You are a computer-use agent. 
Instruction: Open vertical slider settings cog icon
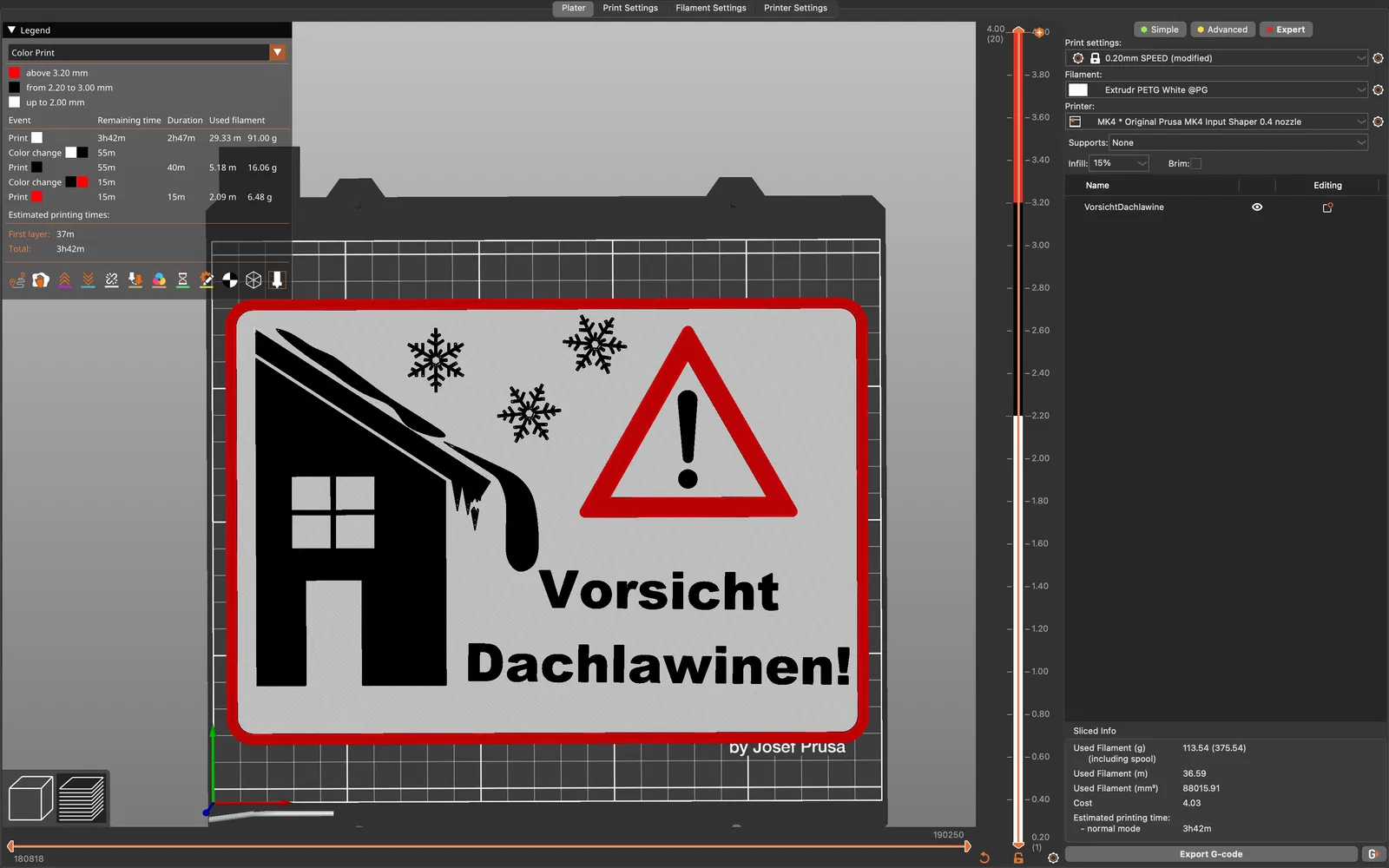1053,858
